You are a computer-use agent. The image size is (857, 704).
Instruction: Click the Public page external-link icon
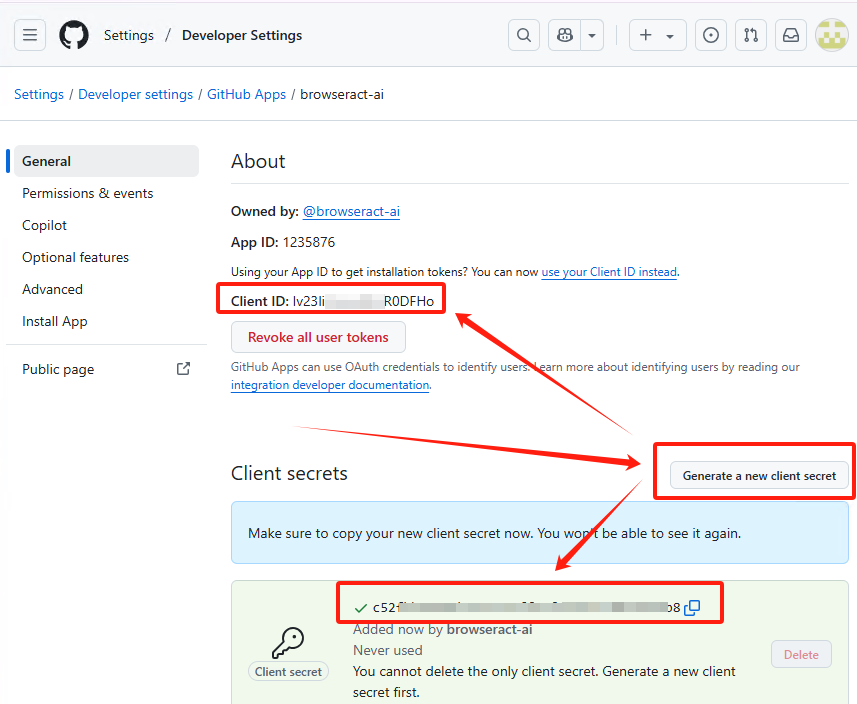click(184, 369)
